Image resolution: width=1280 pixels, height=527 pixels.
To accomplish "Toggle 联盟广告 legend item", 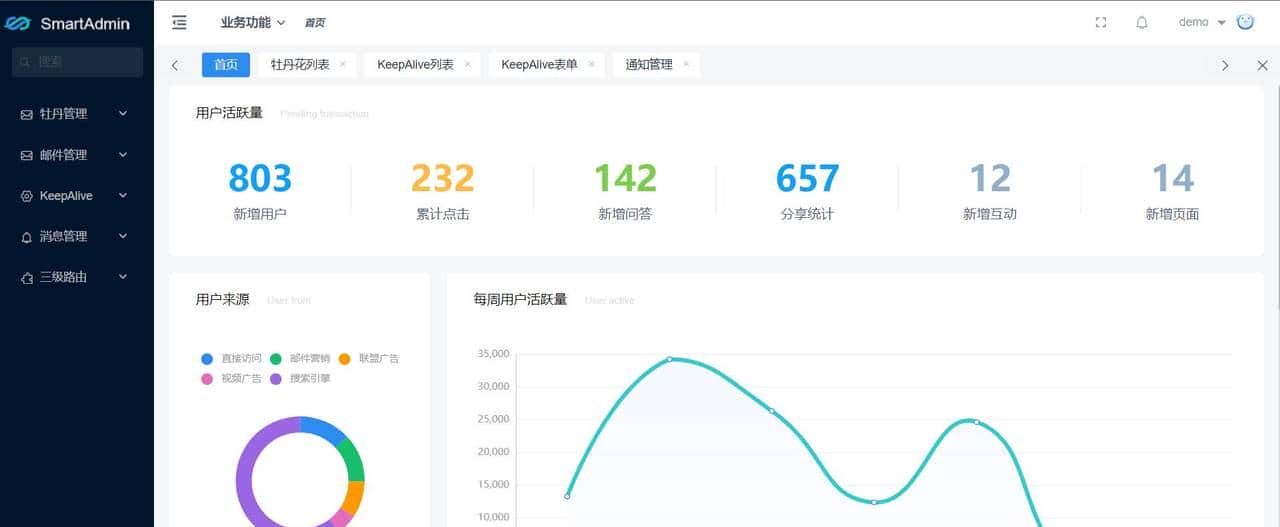I will 369,358.
